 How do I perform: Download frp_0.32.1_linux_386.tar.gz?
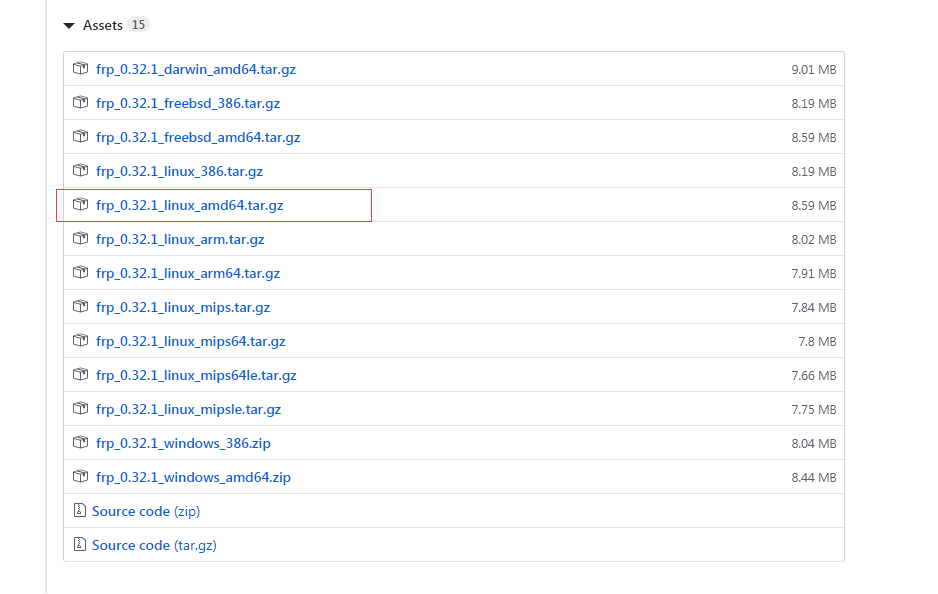pyautogui.click(x=179, y=172)
